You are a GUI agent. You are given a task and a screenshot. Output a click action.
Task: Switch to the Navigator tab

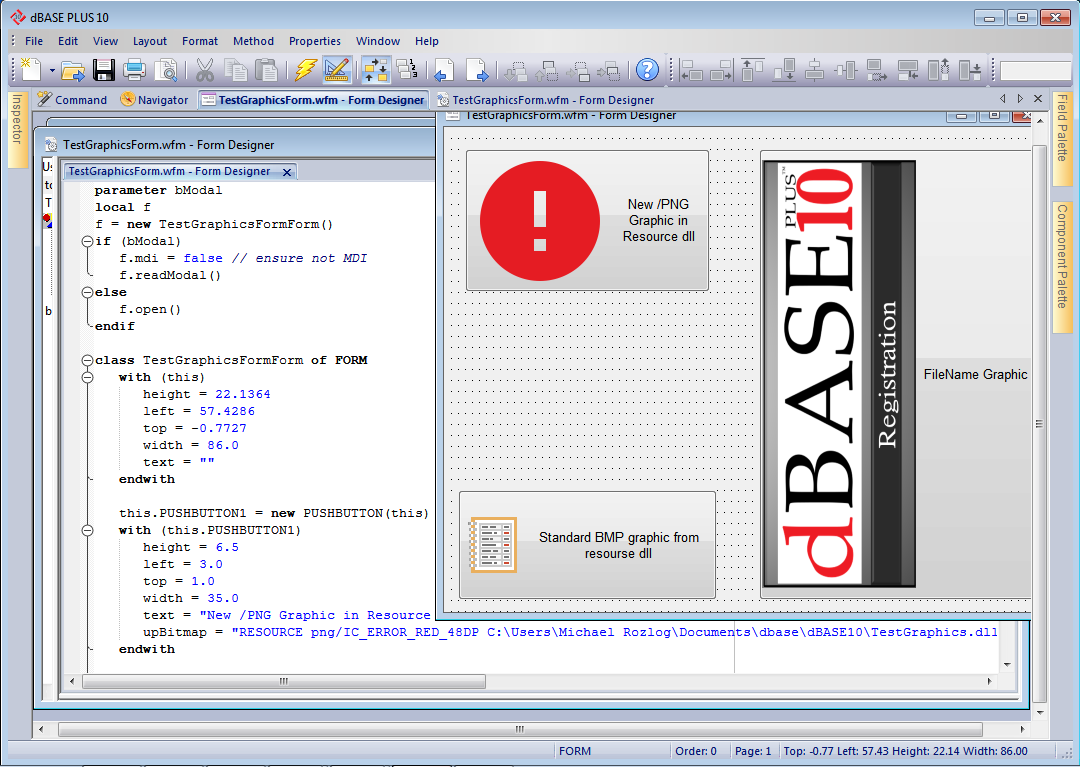point(154,100)
